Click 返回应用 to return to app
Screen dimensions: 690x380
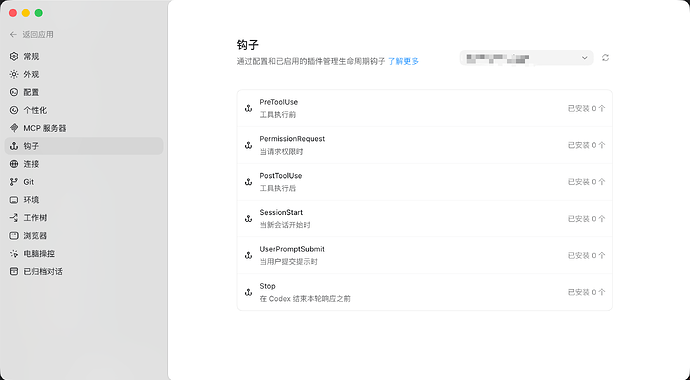tap(38, 34)
